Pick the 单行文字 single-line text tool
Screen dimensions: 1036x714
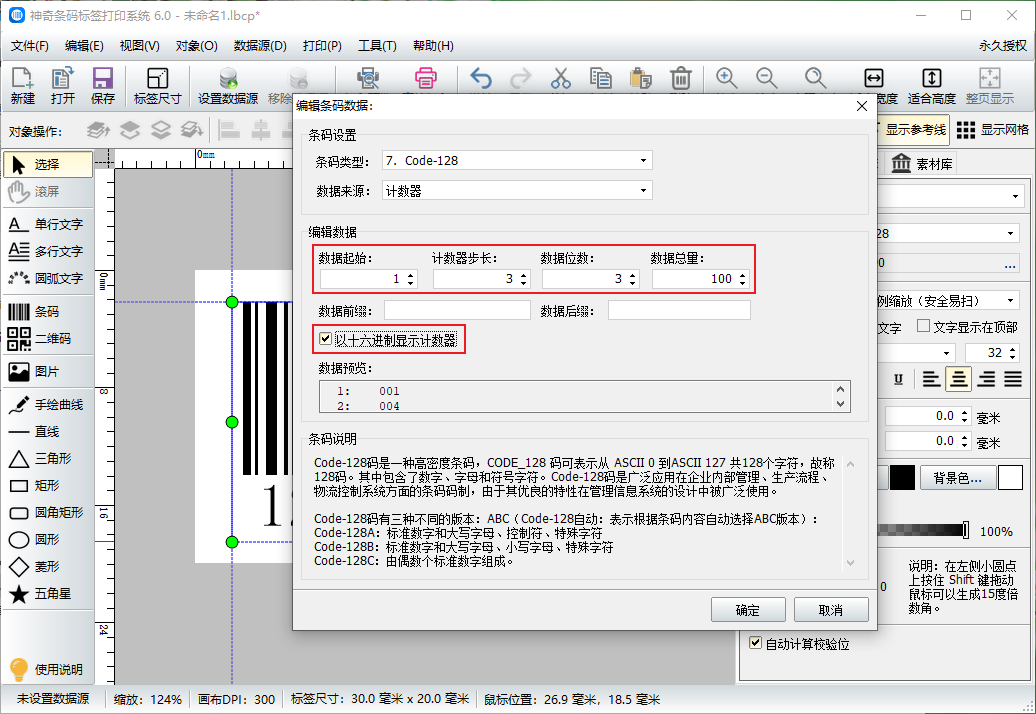click(48, 225)
